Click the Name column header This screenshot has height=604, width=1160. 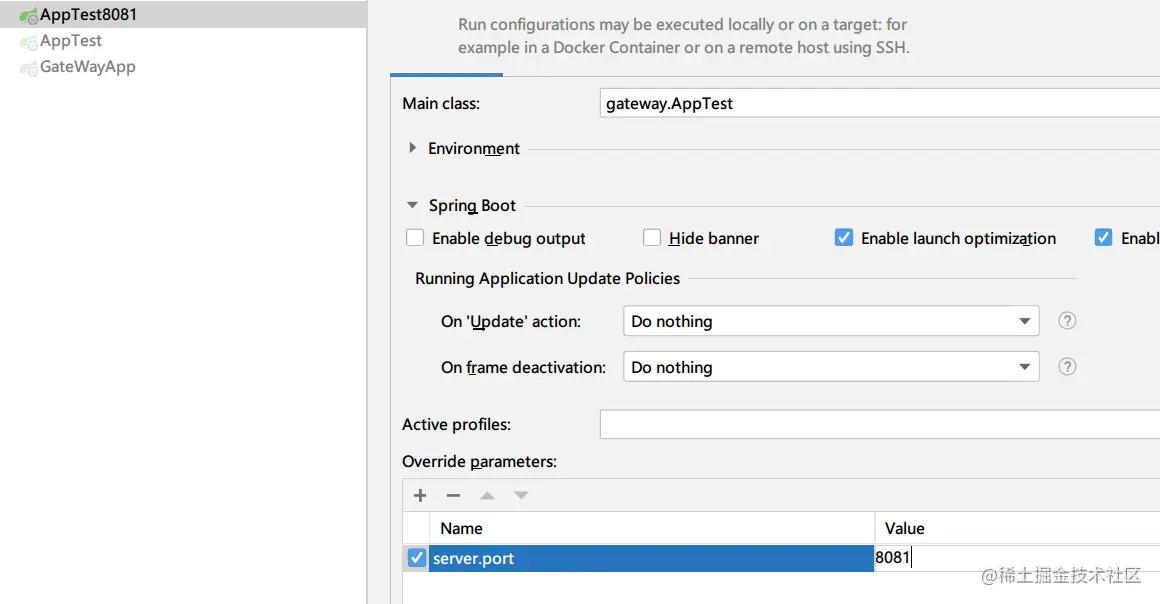652,528
